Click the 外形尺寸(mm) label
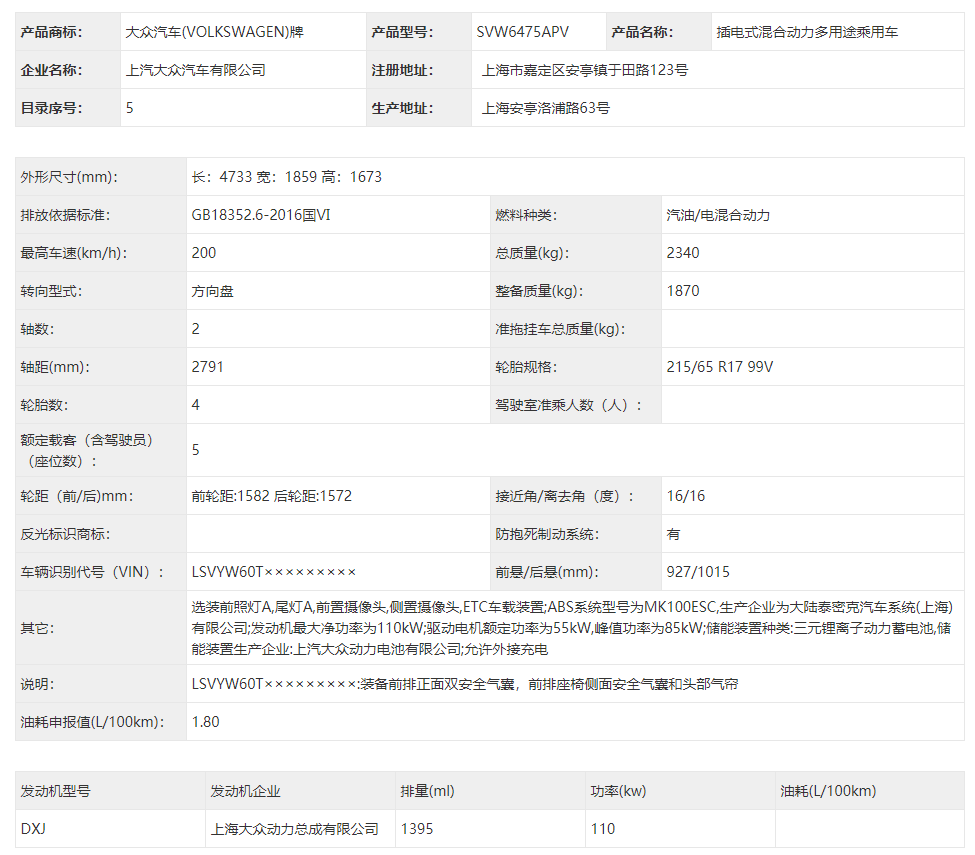This screenshot has height=855, width=975. tap(69, 177)
